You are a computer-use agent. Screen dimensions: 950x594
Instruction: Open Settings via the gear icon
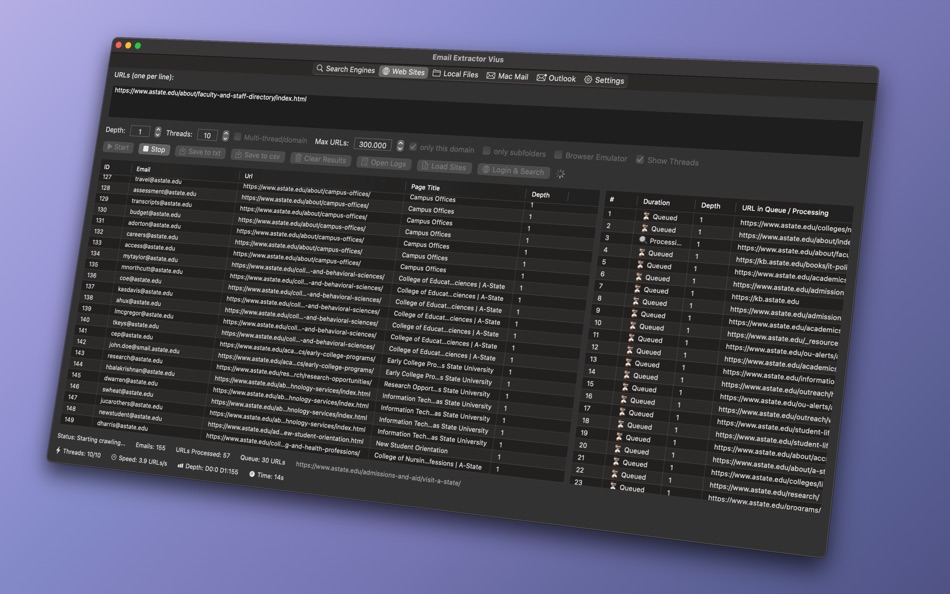coord(588,81)
